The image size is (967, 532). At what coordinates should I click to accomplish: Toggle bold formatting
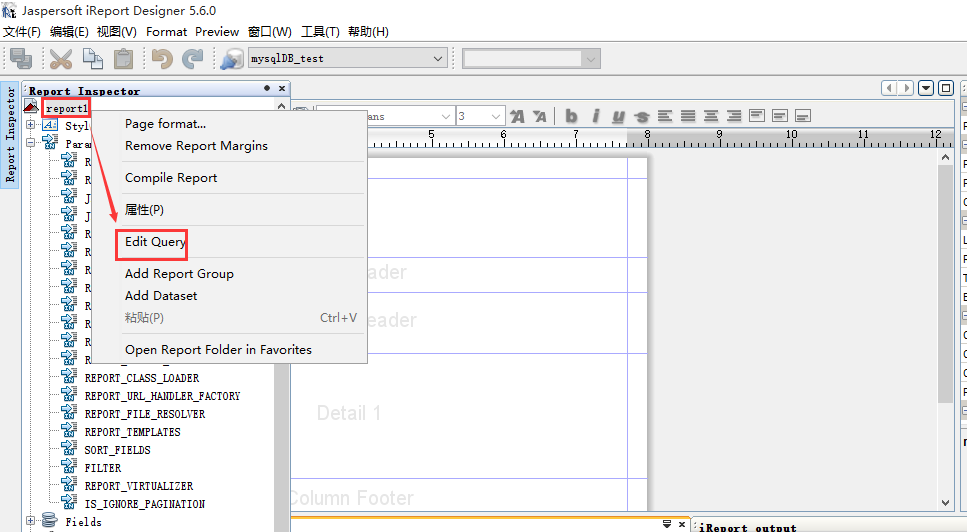point(572,116)
